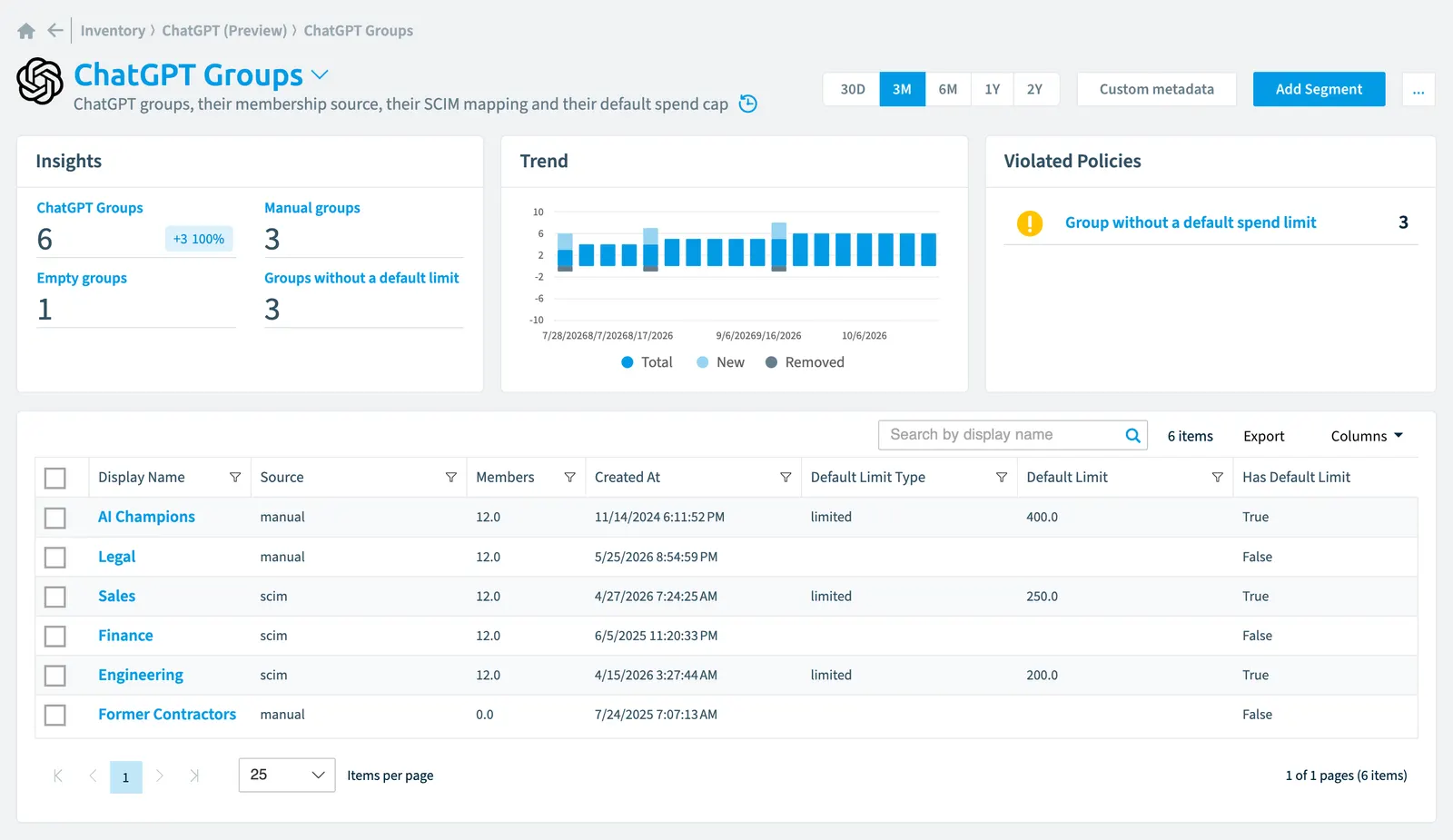Open the AI Champions group link

[146, 517]
